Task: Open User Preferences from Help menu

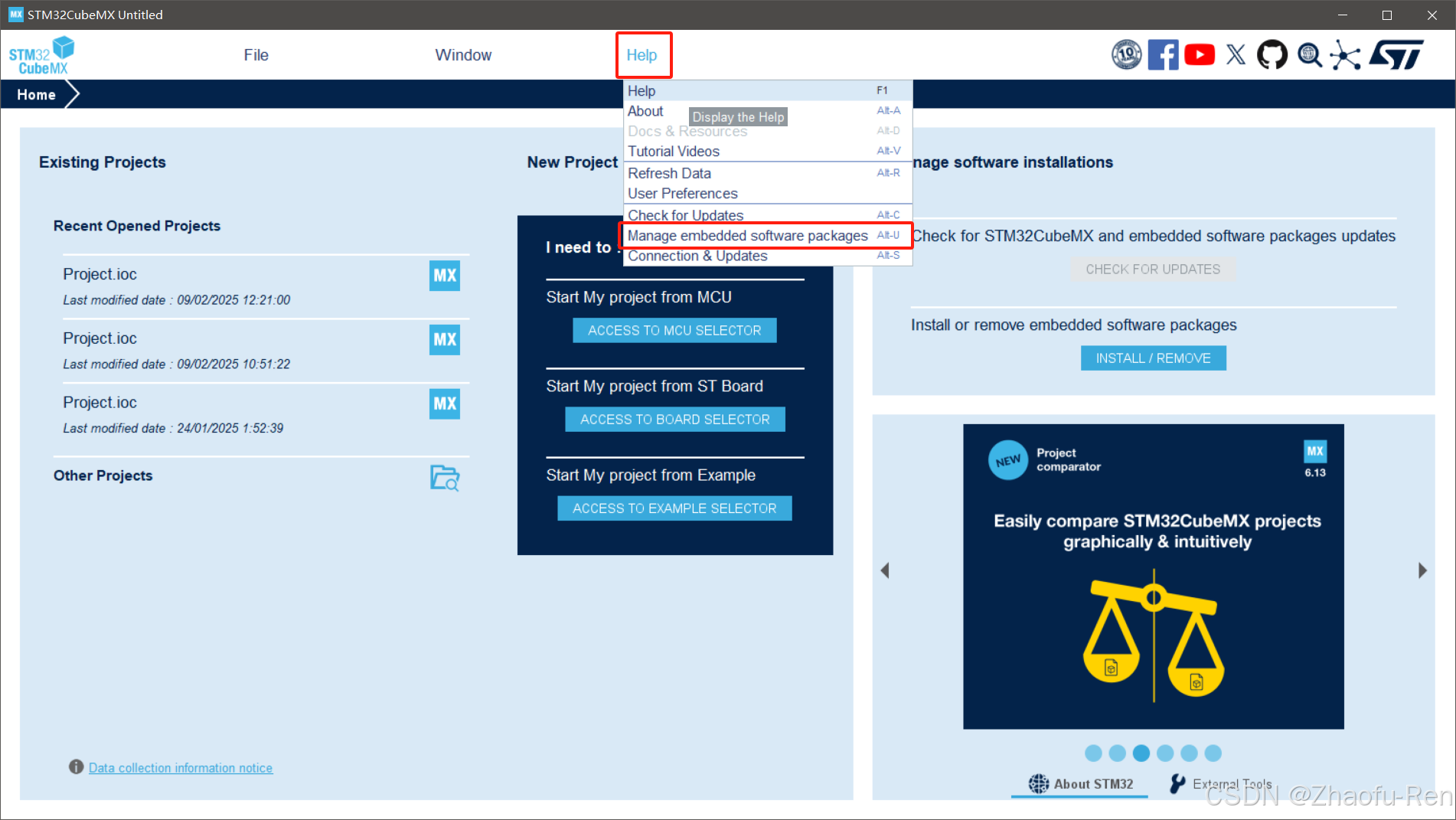Action: (x=768, y=193)
